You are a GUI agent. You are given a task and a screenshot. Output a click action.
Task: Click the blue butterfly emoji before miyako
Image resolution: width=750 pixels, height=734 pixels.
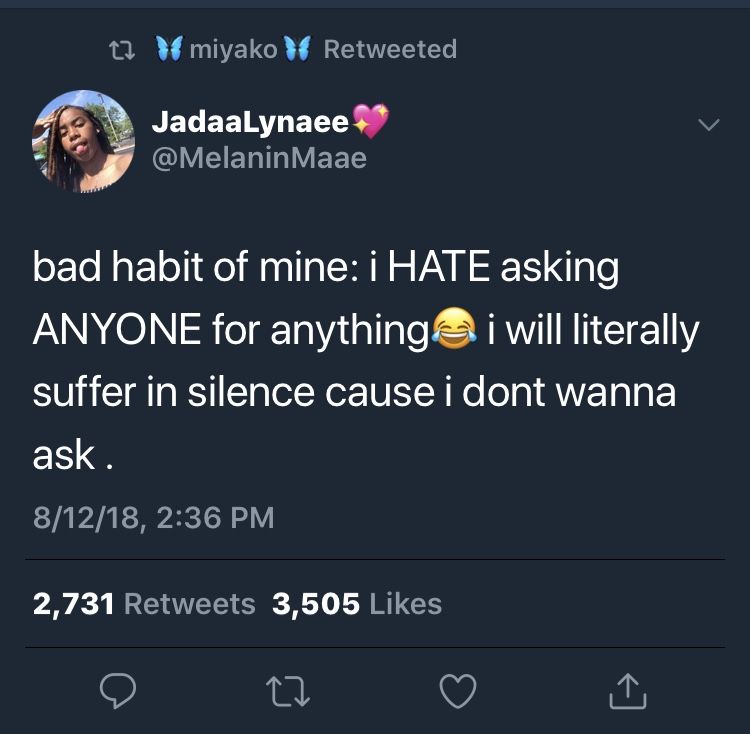tap(170, 48)
